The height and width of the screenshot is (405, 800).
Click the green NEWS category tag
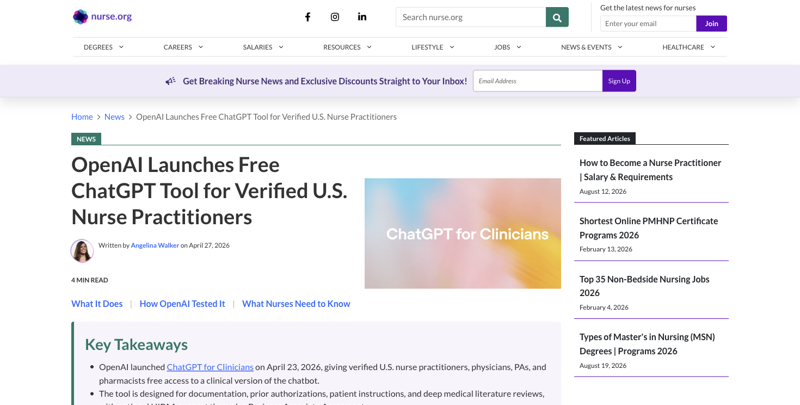[86, 139]
